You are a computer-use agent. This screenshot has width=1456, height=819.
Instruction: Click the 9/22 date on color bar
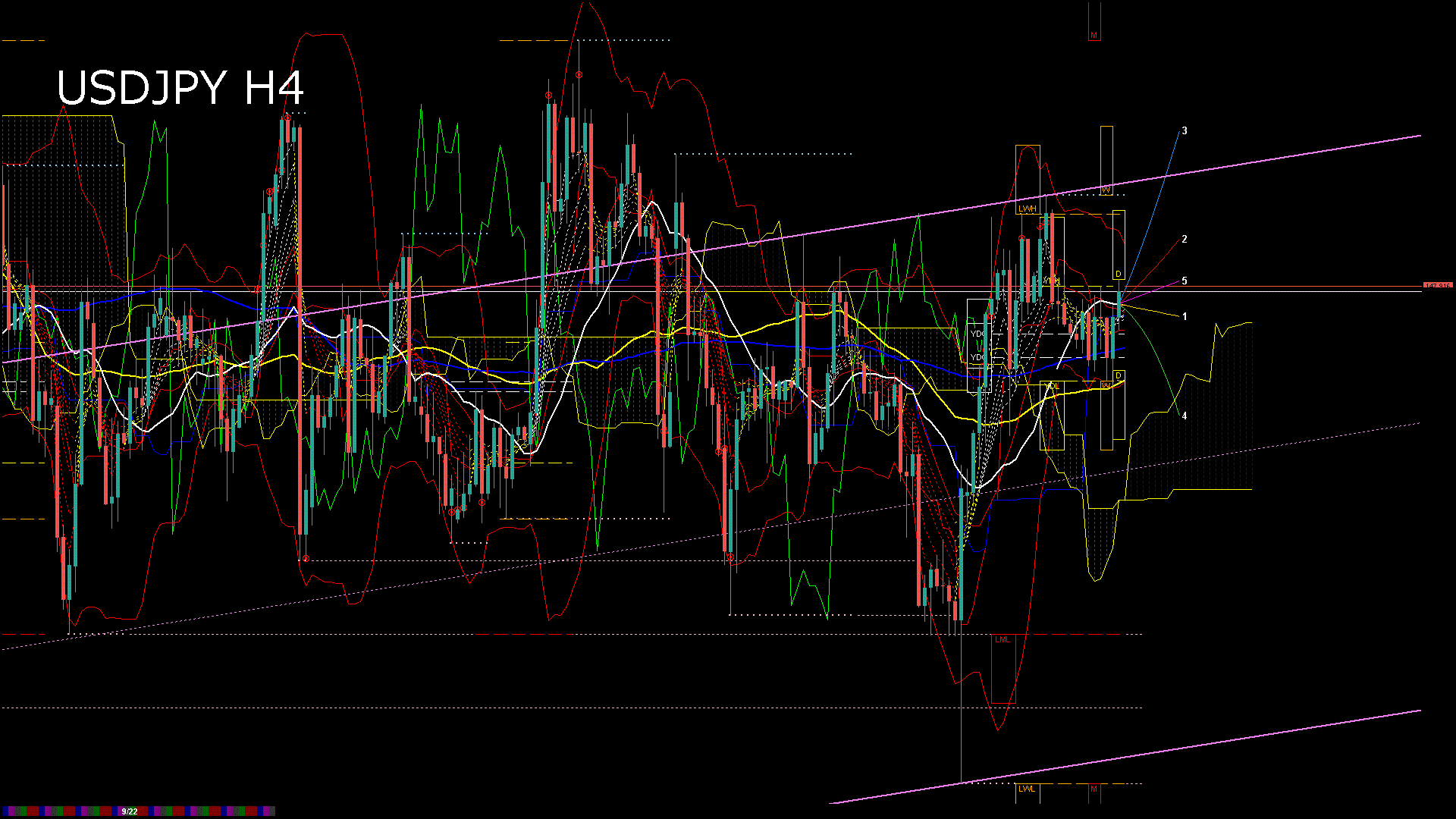point(130,811)
